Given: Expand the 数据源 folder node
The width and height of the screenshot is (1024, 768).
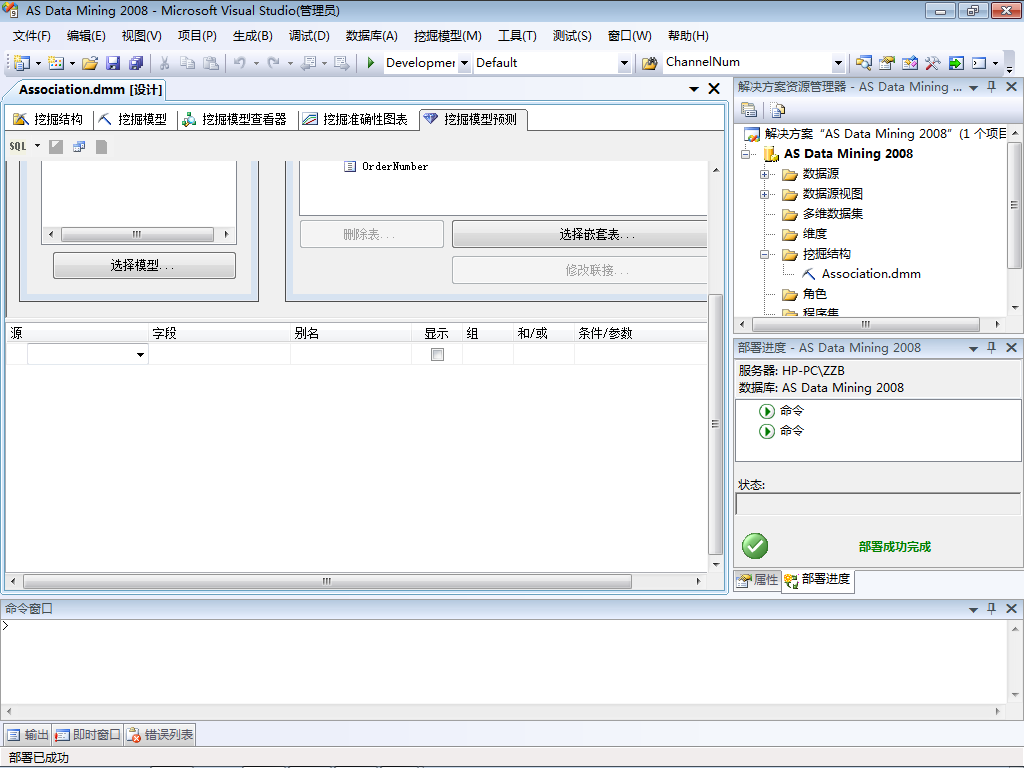Looking at the screenshot, I should (x=764, y=174).
